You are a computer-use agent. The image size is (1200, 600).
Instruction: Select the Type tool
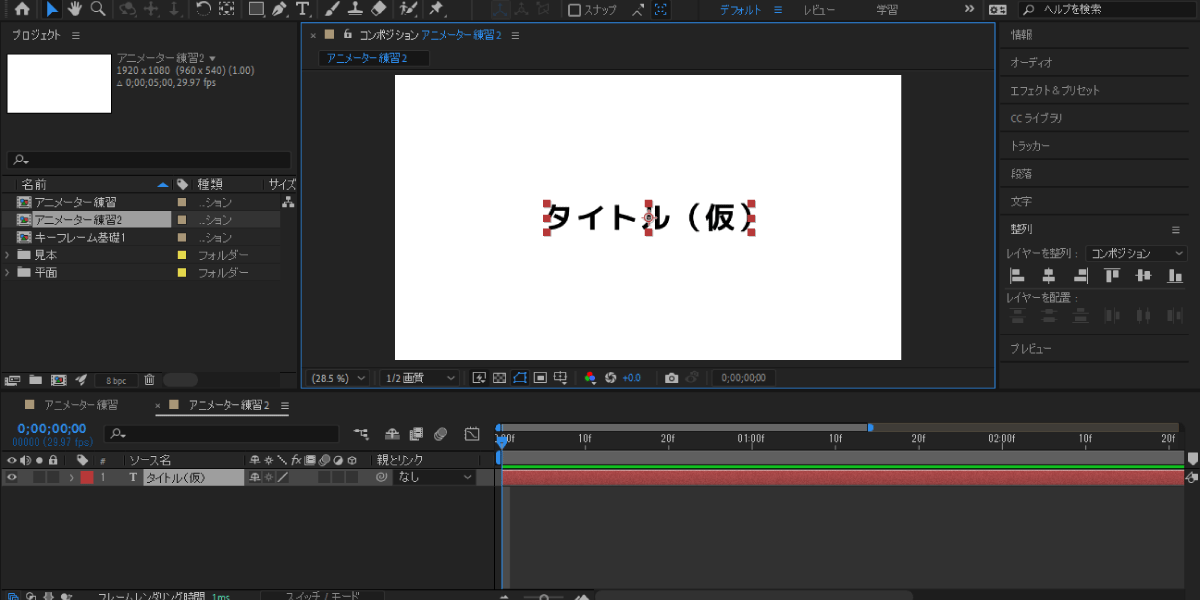pos(302,9)
